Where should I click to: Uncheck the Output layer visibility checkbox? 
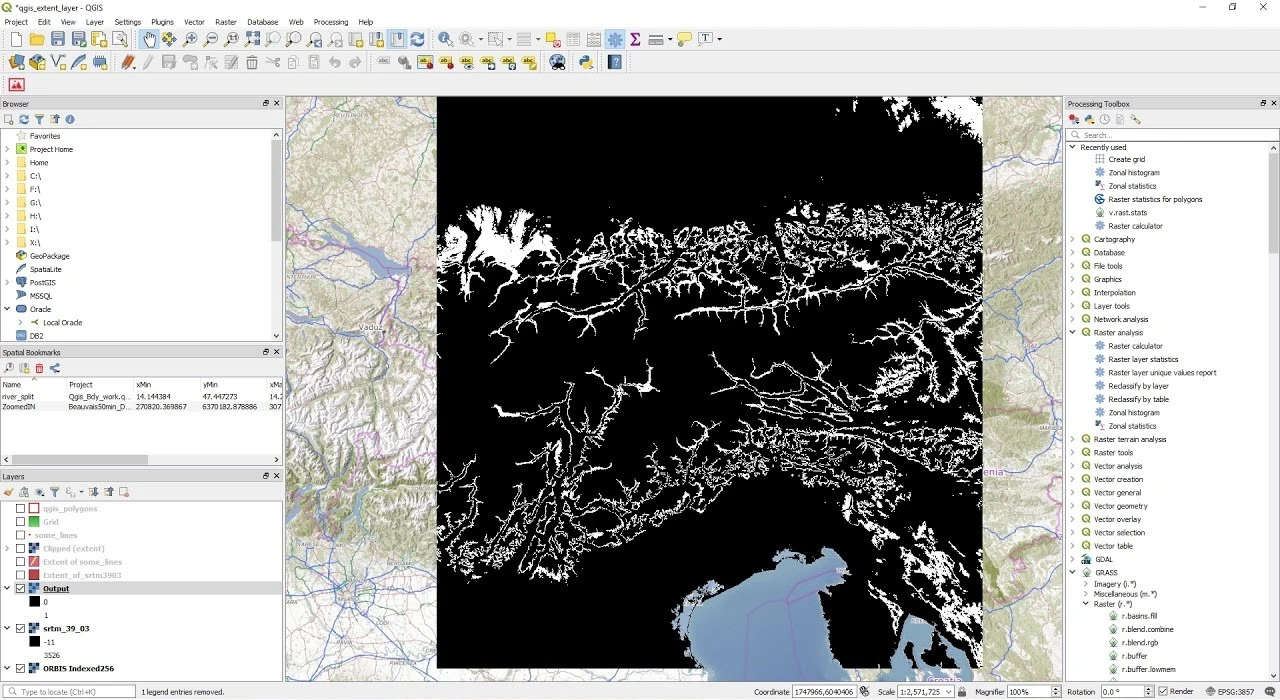[x=20, y=589]
